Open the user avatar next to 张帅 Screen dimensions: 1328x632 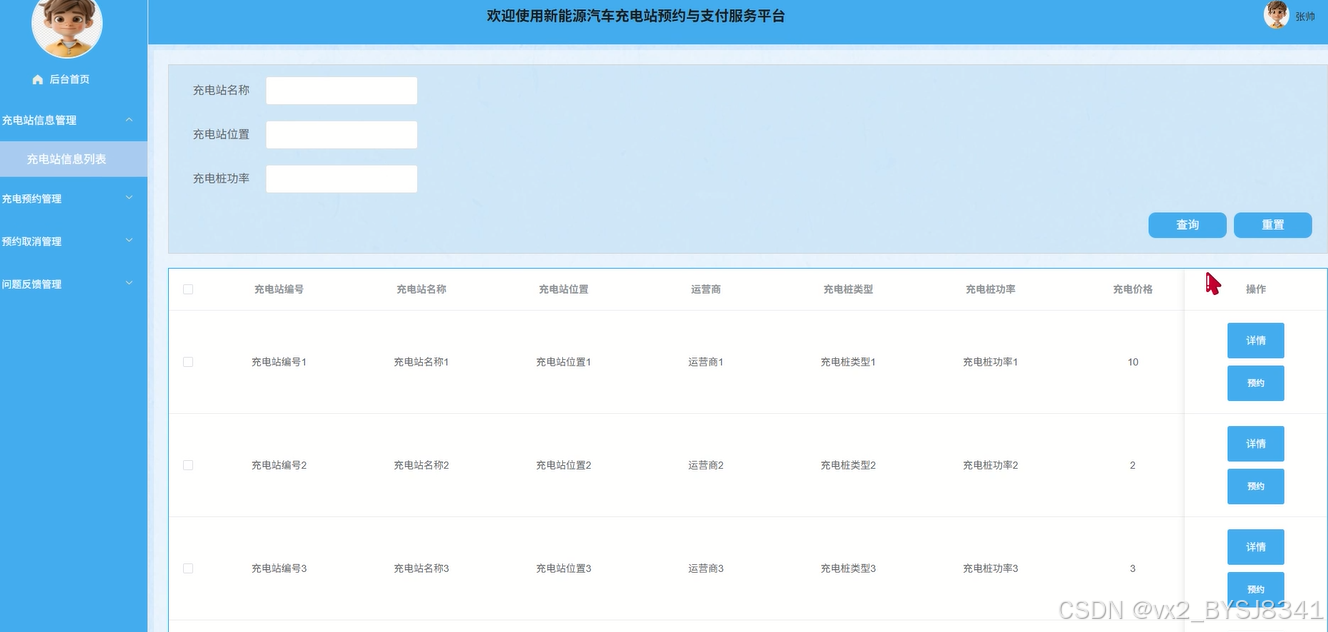(1276, 15)
